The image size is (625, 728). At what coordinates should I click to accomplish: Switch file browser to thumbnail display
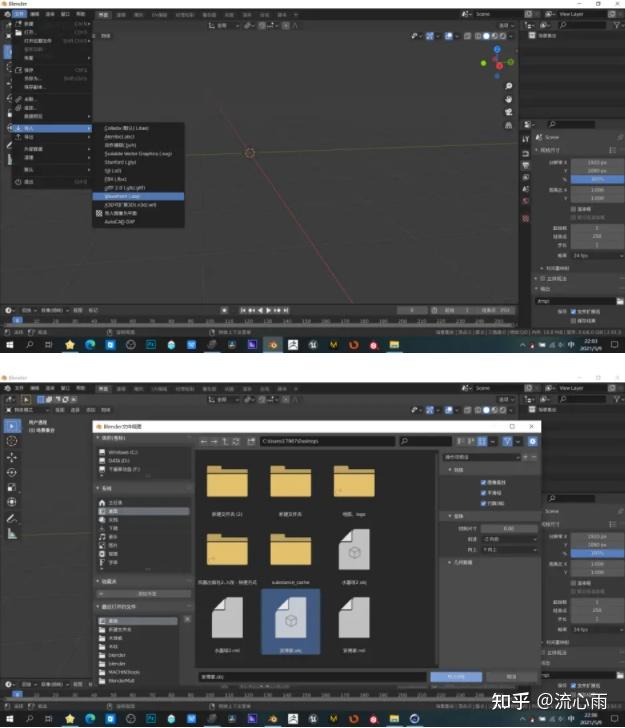482,442
